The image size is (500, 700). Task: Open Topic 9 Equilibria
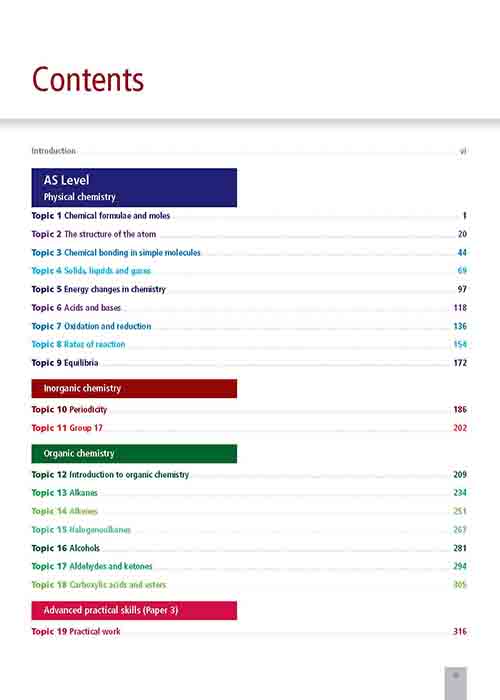pyautogui.click(x=249, y=363)
